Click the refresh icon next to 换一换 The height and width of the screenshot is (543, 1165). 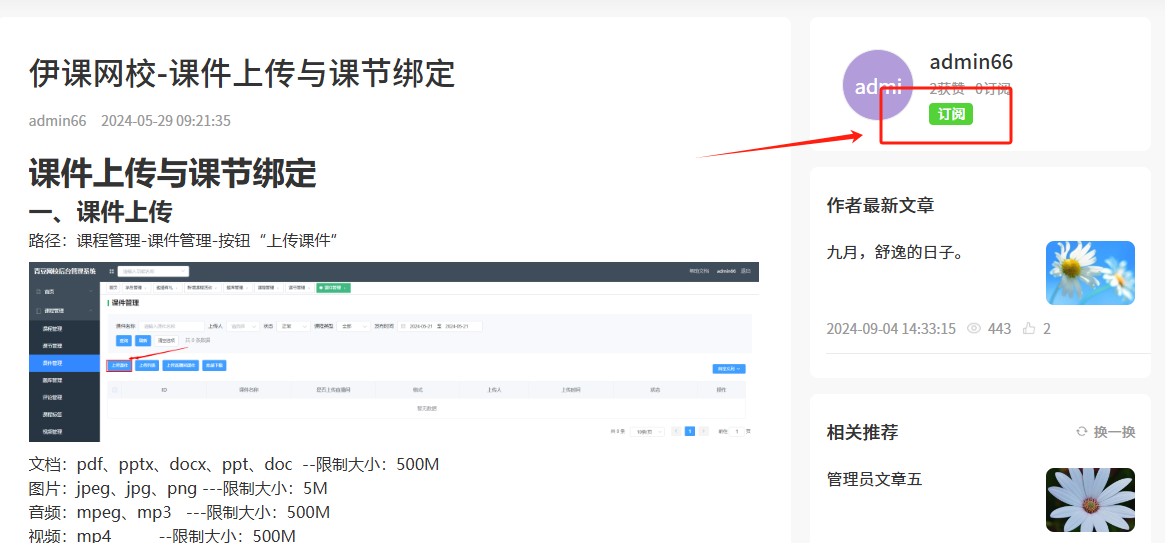click(1081, 432)
